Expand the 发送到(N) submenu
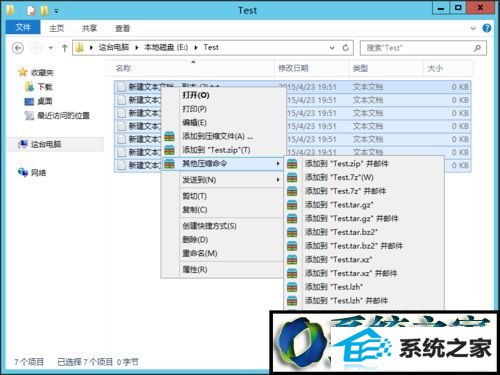 point(278,180)
